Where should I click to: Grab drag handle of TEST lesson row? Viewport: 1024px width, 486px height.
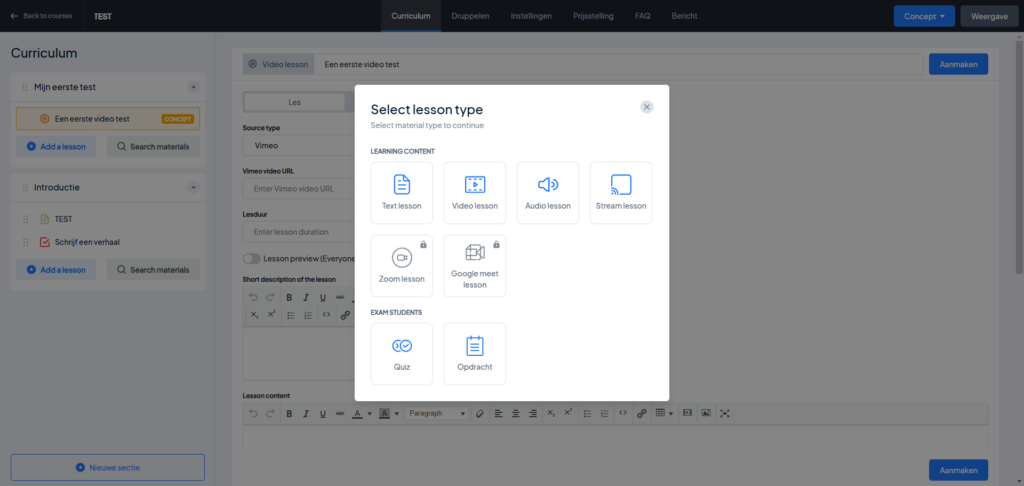[x=25, y=219]
